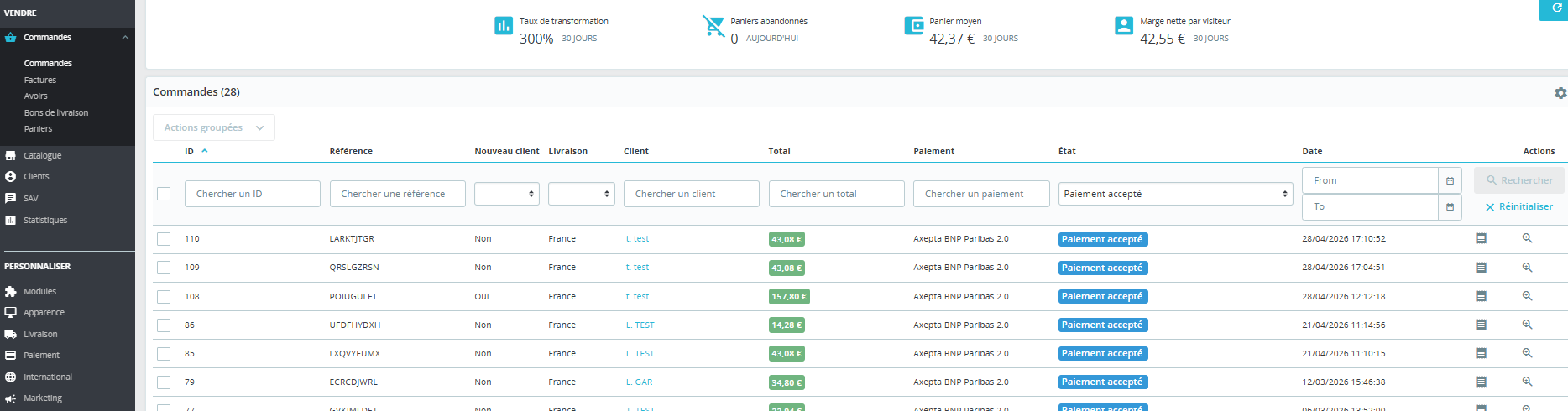
Task: View invoice icon for order 108
Action: [1481, 296]
